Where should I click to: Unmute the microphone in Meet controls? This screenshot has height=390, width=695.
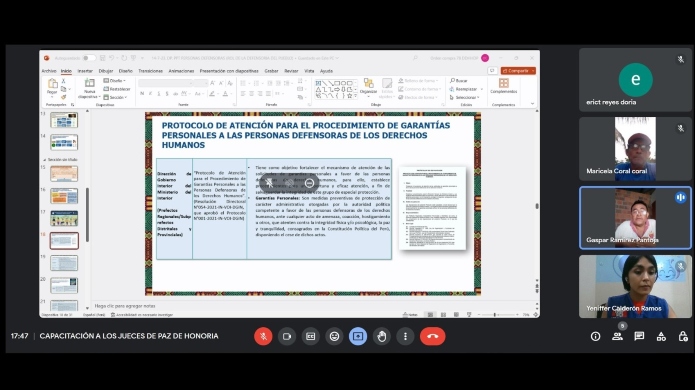click(x=263, y=336)
